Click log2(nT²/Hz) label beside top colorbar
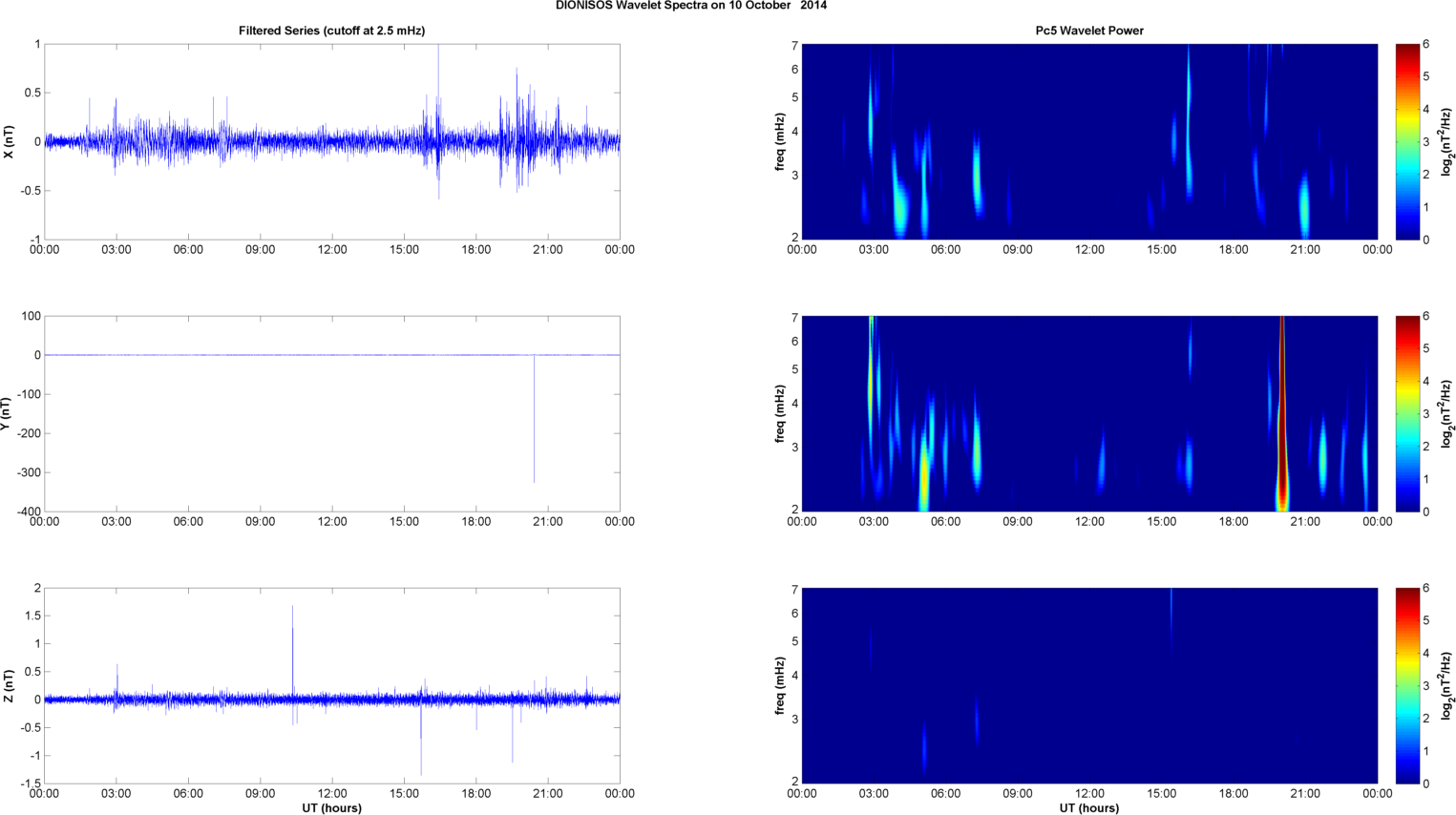This screenshot has width=1456, height=815. 1447,141
